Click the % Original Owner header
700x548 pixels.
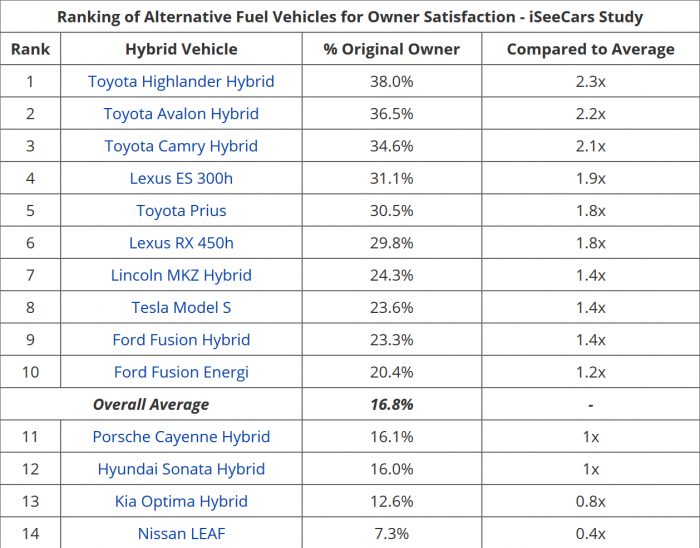(x=391, y=49)
